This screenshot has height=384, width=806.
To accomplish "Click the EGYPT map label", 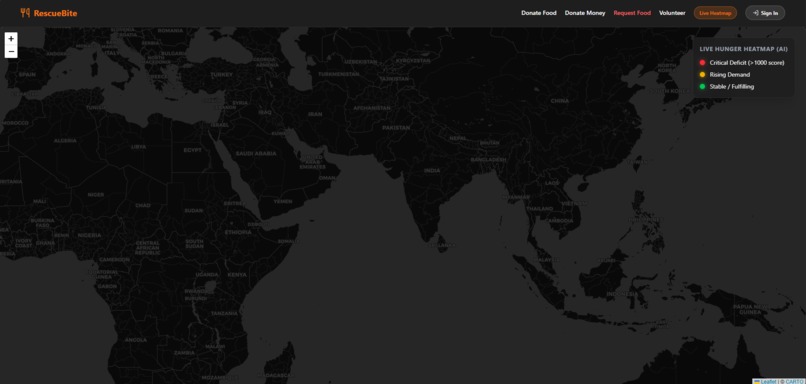I will pyautogui.click(x=193, y=150).
